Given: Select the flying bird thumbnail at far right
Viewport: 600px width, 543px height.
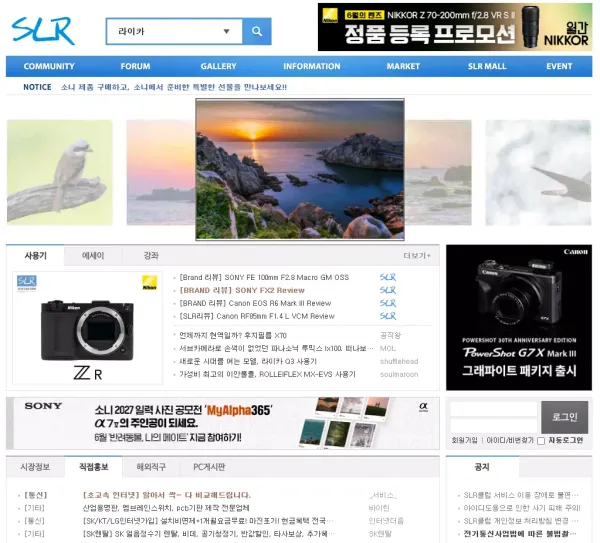Looking at the screenshot, I should pos(538,173).
